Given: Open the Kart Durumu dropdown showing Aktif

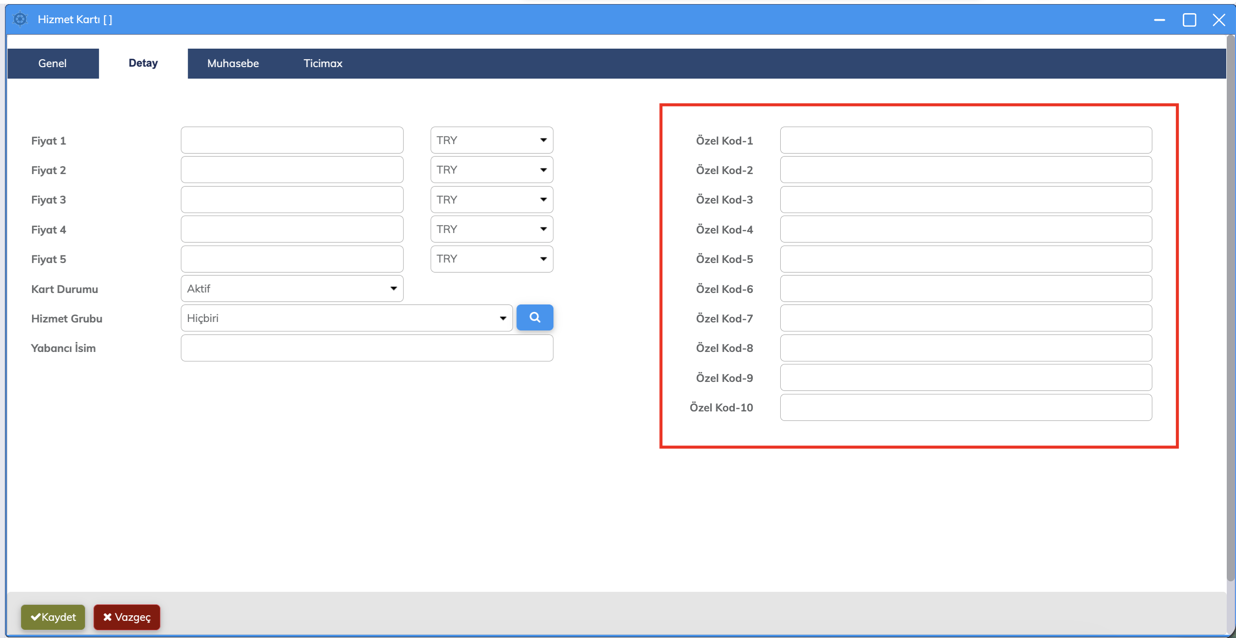Looking at the screenshot, I should click(292, 289).
